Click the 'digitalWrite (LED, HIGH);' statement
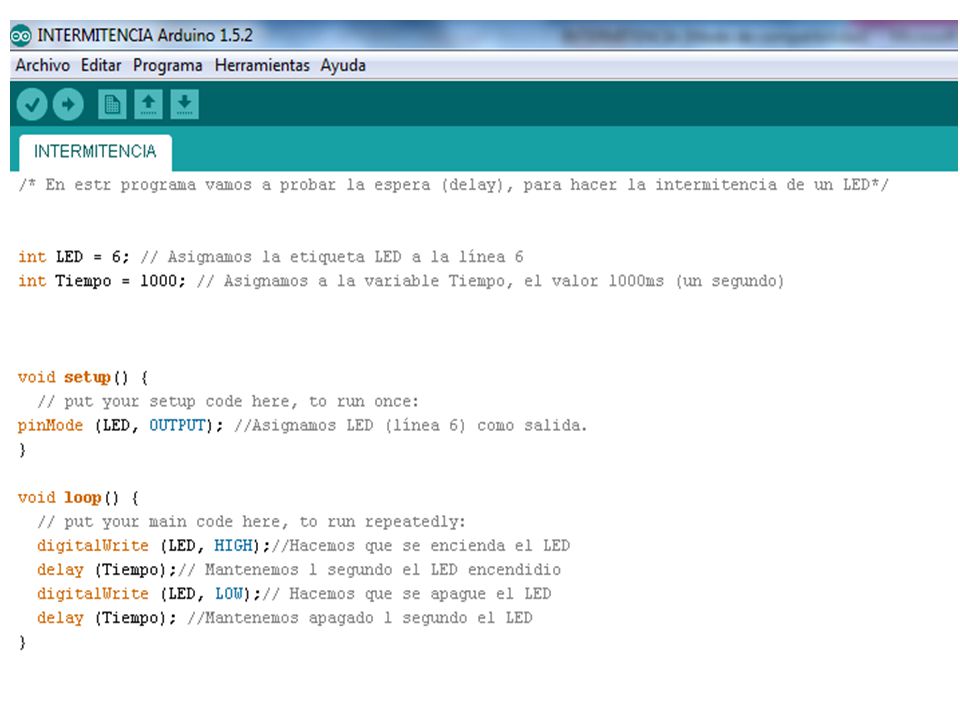 pyautogui.click(x=154, y=546)
